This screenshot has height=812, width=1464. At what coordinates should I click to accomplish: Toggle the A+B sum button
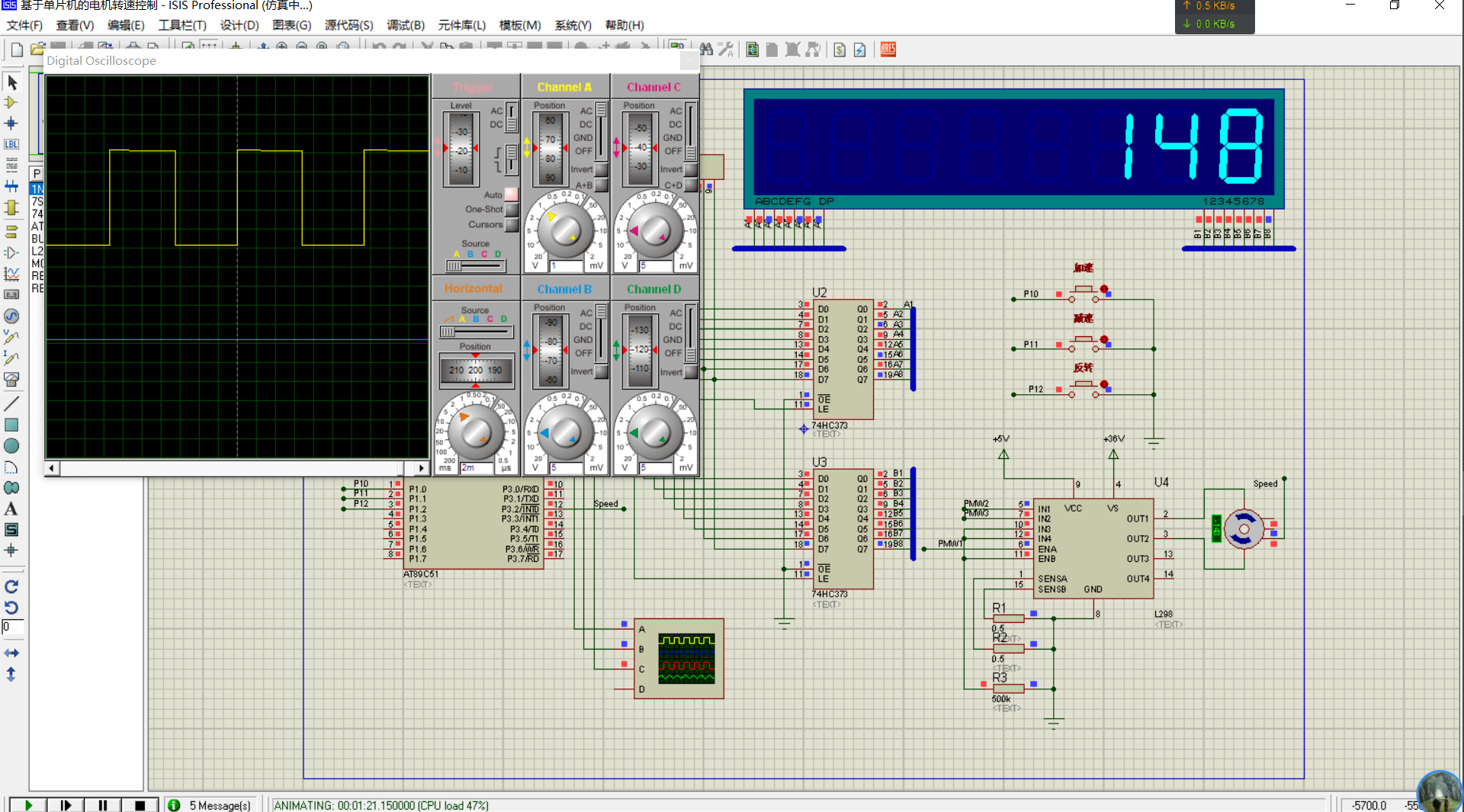(x=601, y=185)
